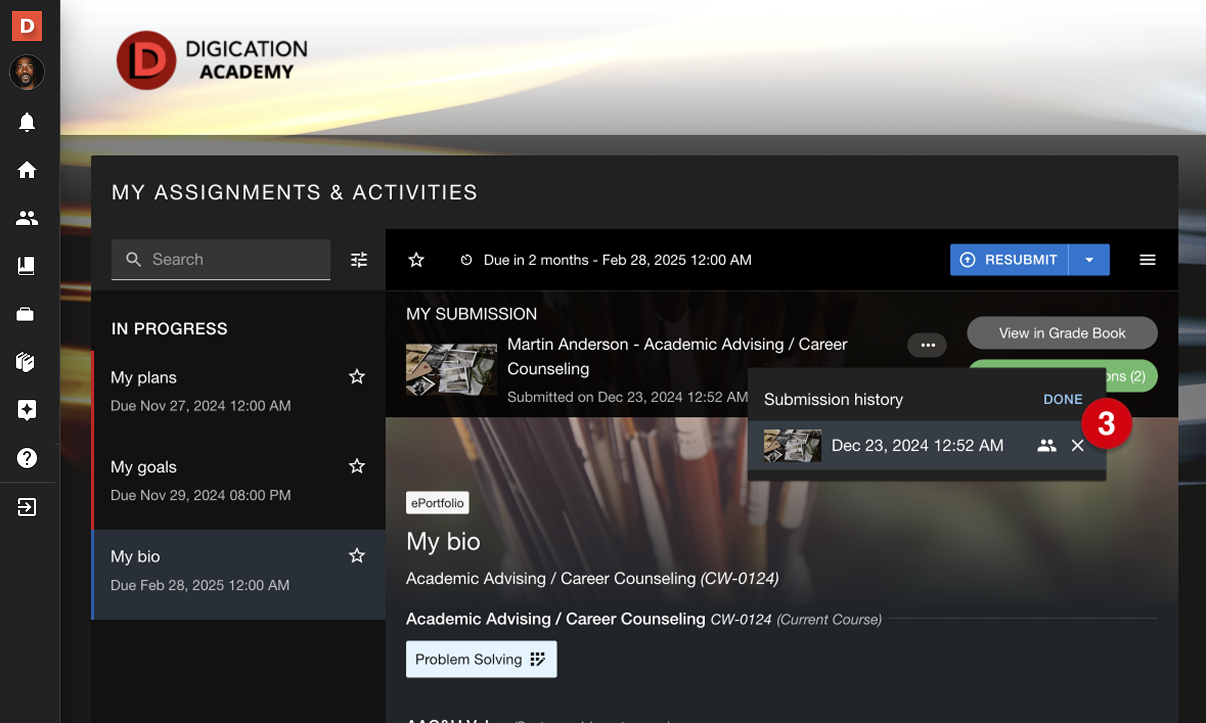This screenshot has width=1206, height=723.
Task: Go to Home via sidebar house icon
Action: click(x=27, y=170)
